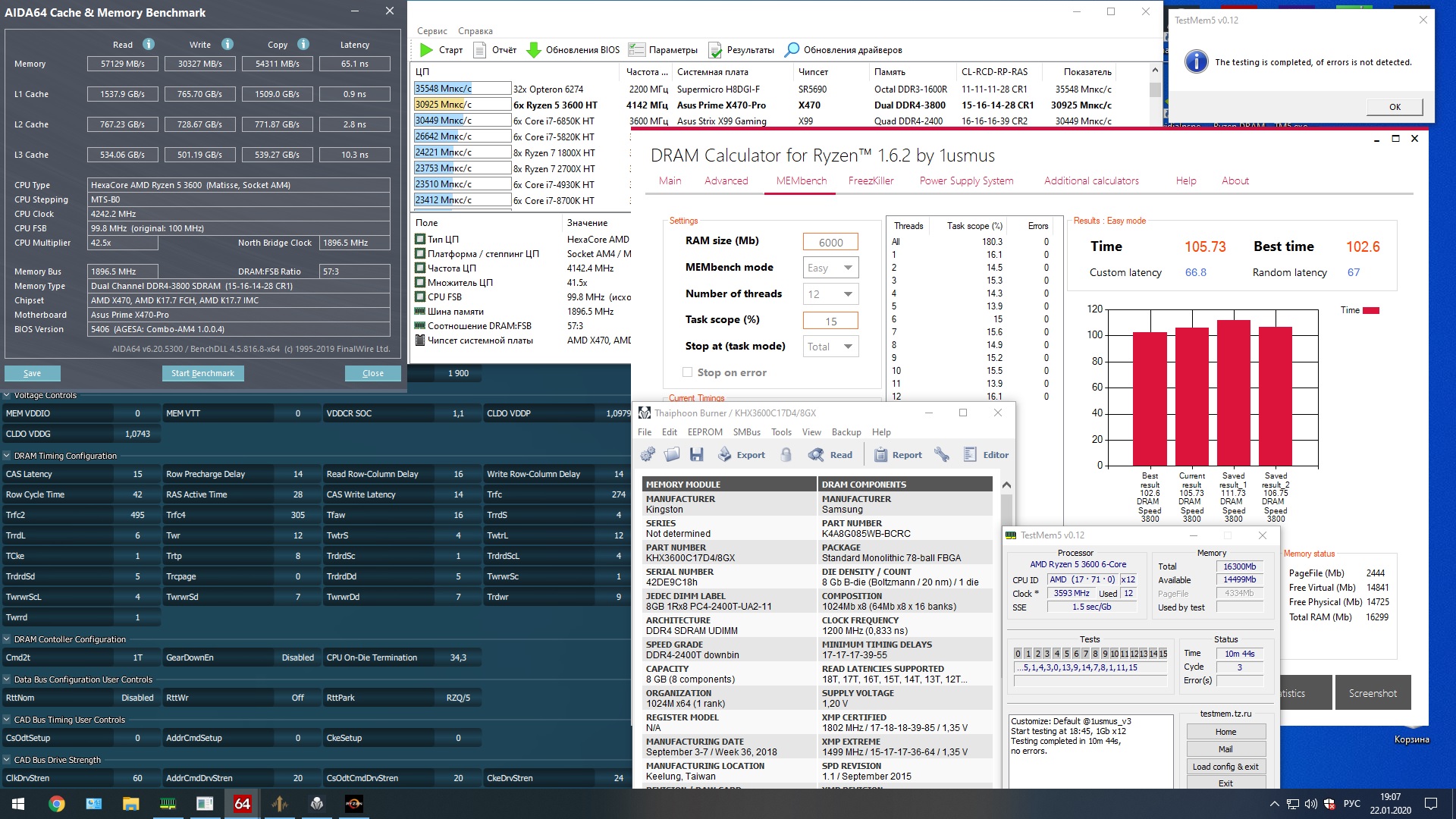The image size is (1456, 819).
Task: Open the EEPROM menu in Thaiphoon Burner
Action: (704, 432)
